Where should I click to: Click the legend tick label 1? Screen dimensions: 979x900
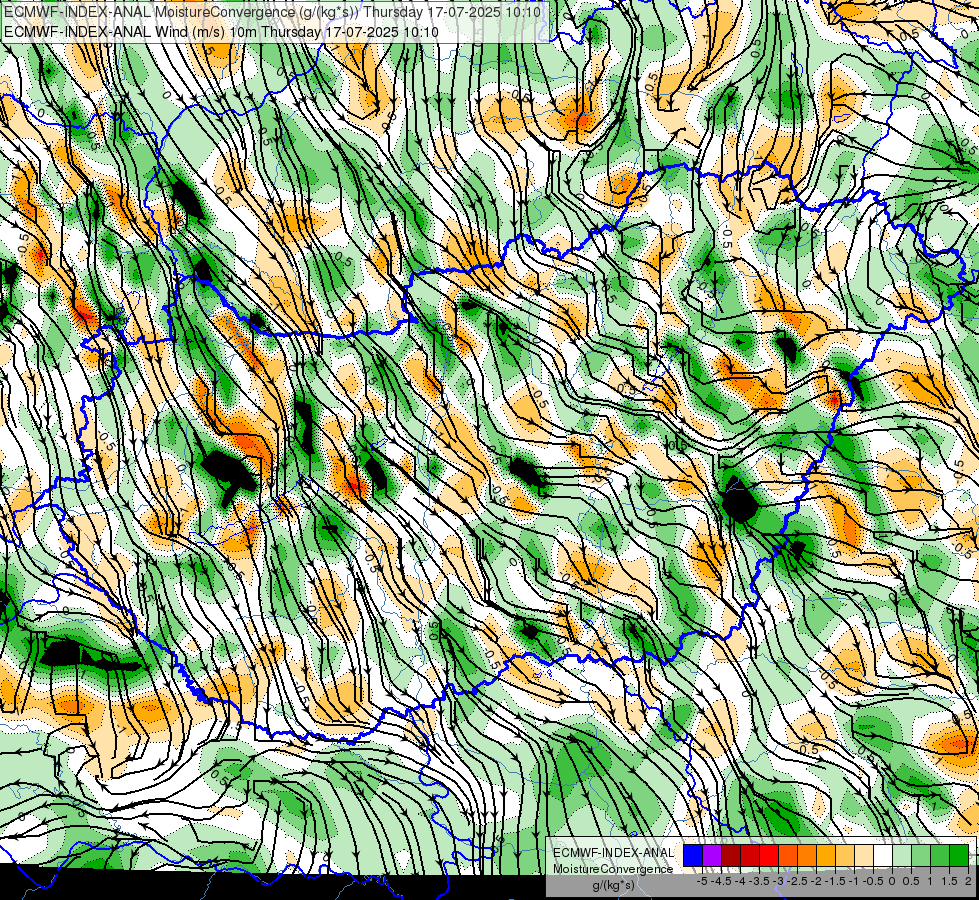(x=930, y=881)
